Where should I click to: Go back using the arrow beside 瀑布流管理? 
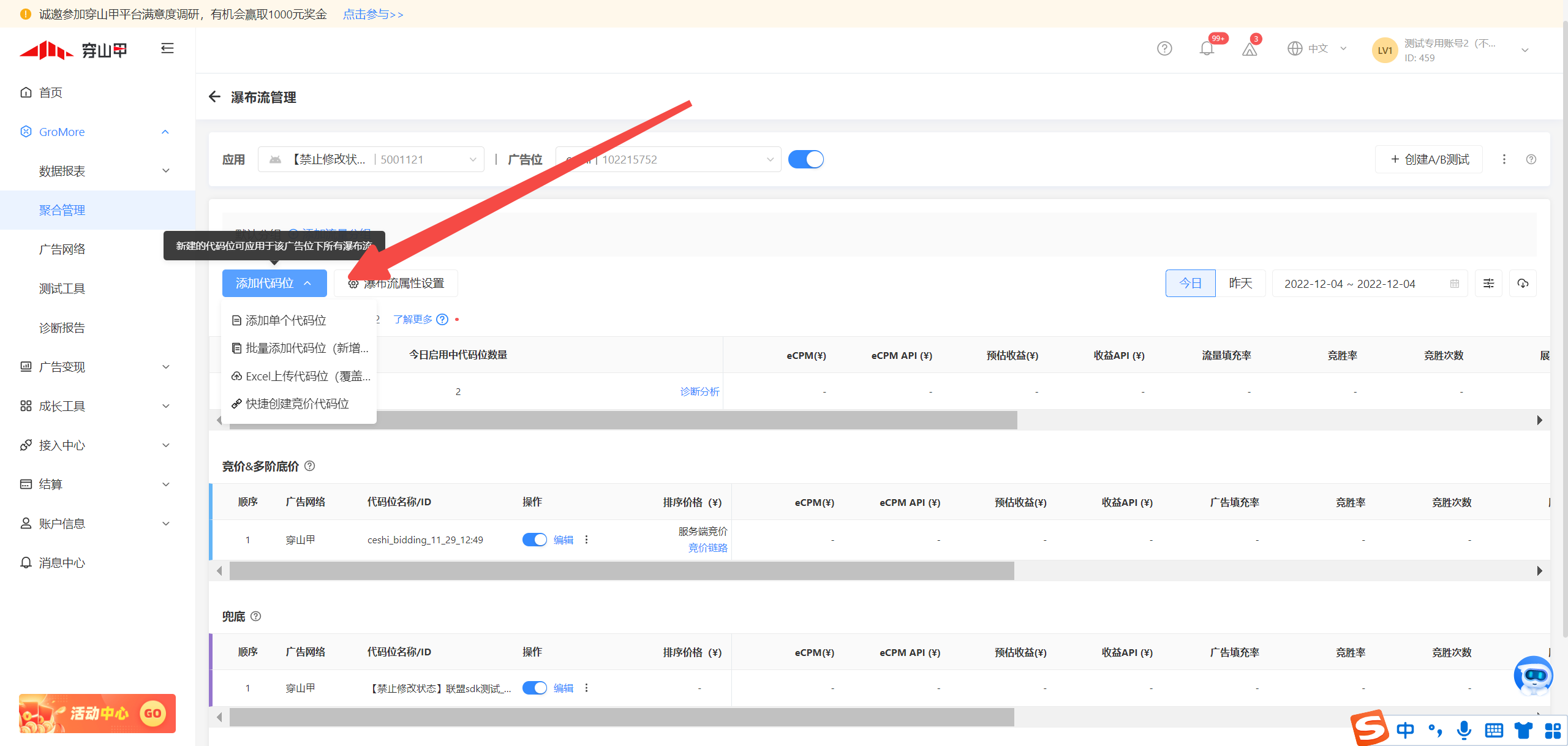point(214,97)
